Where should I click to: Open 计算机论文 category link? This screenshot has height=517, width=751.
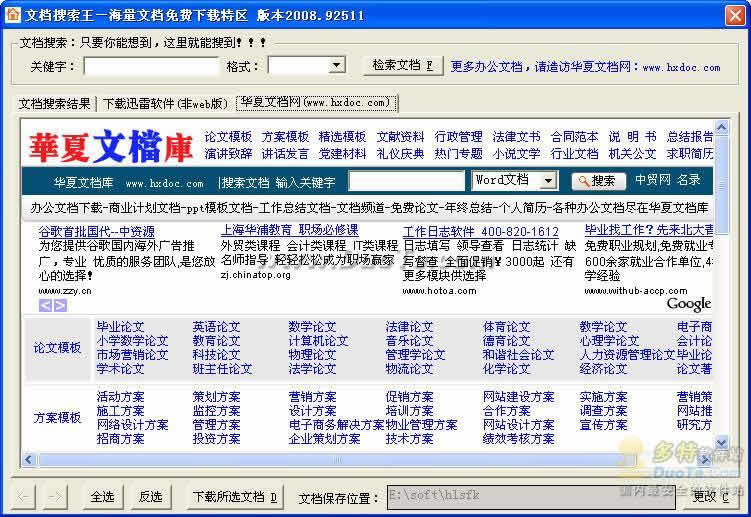tap(318, 341)
